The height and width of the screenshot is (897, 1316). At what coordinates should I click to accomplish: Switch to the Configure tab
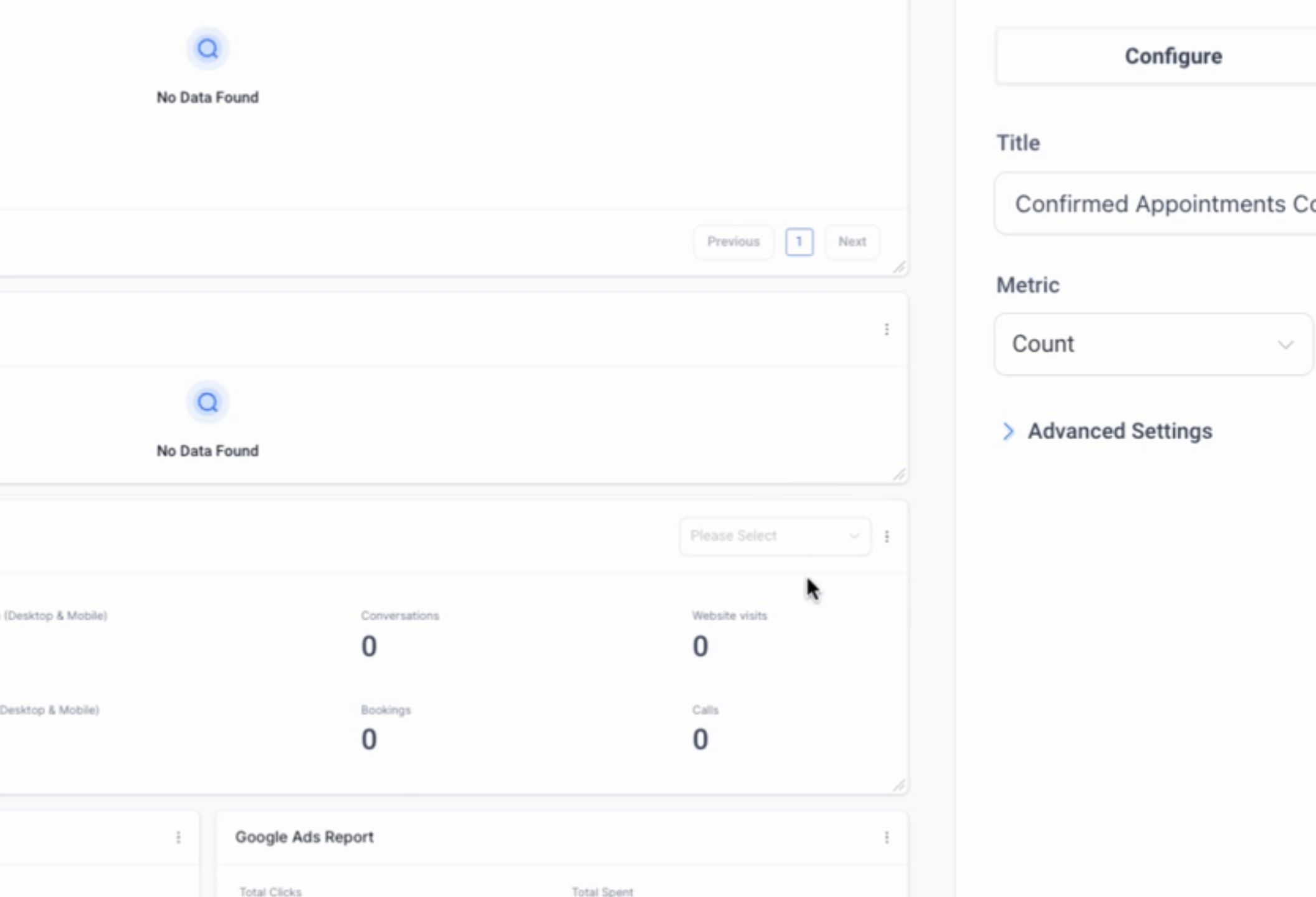pos(1173,56)
